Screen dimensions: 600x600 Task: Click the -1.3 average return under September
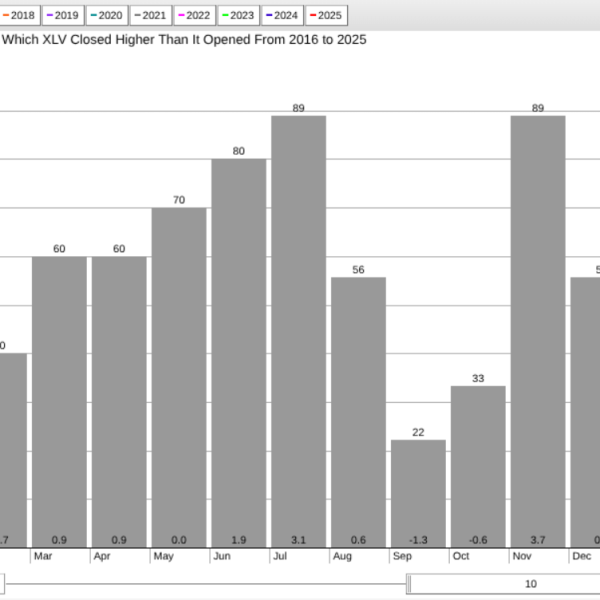(x=418, y=540)
